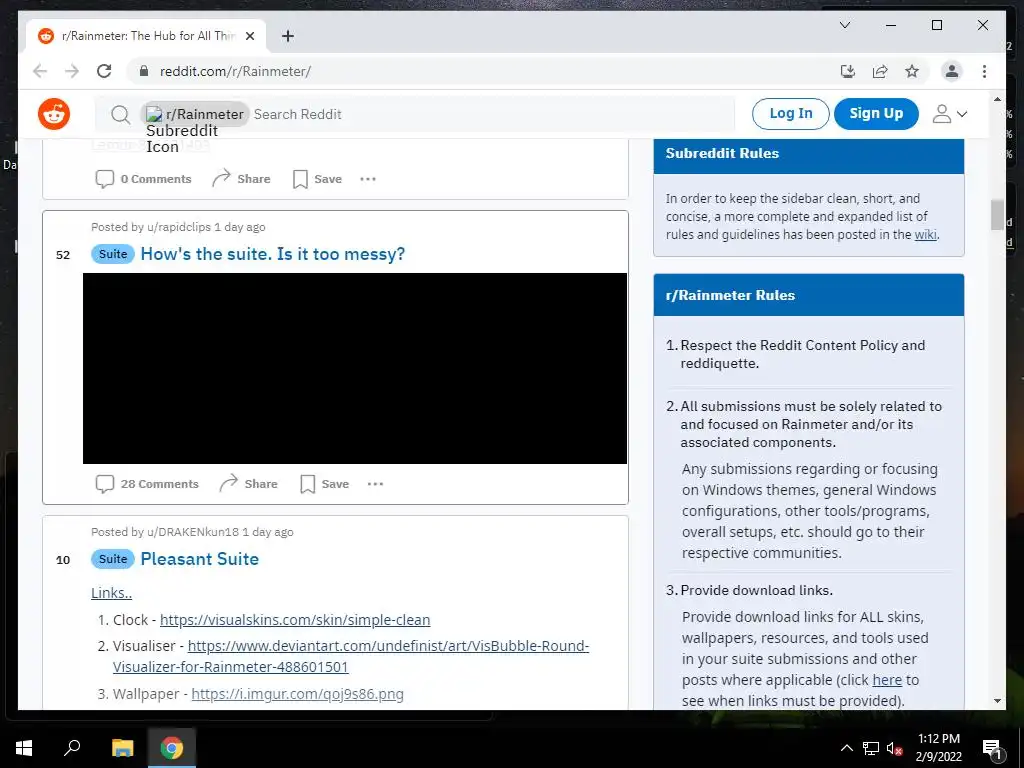The width and height of the screenshot is (1024, 768).
Task: Expand the Reddit user menu dropdown
Action: point(950,114)
